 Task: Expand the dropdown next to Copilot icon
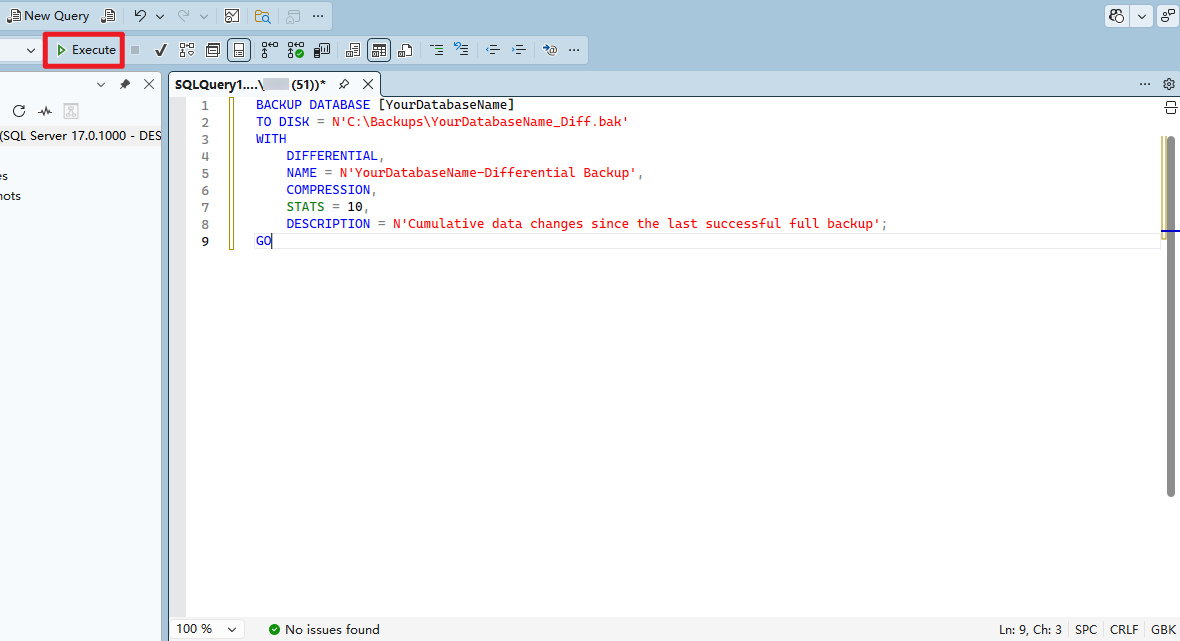1142,16
